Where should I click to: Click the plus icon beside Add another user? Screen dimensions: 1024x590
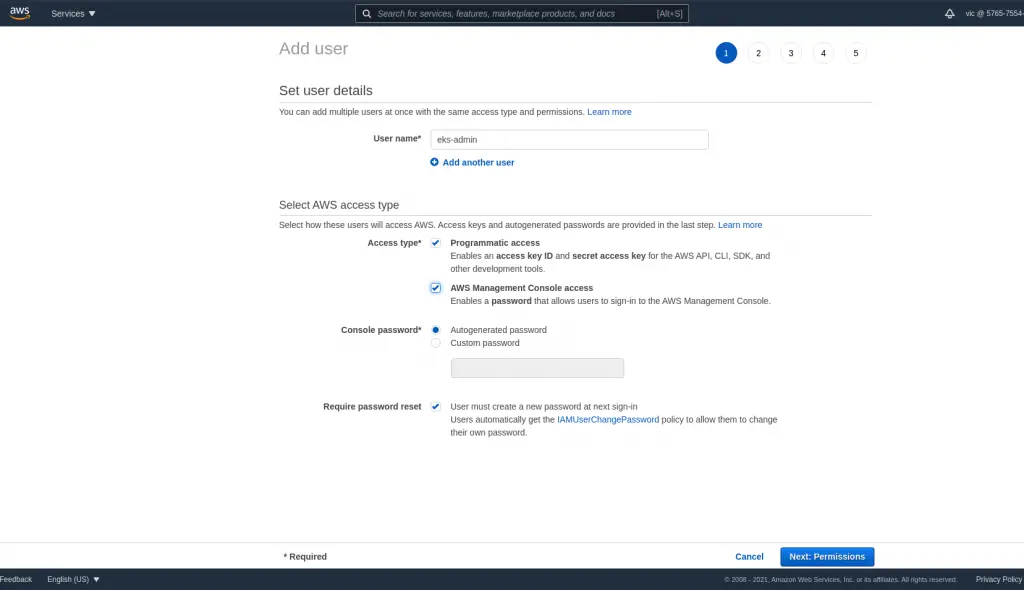pos(434,162)
